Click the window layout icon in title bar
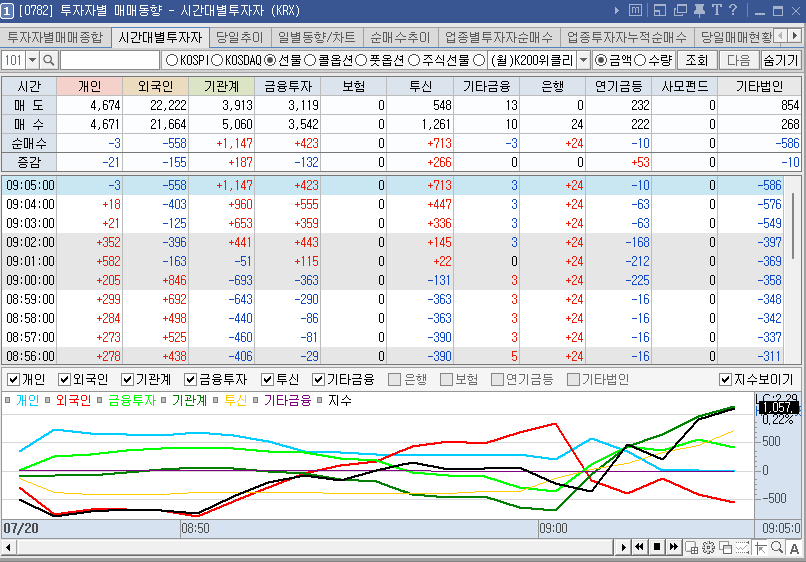 (660, 10)
